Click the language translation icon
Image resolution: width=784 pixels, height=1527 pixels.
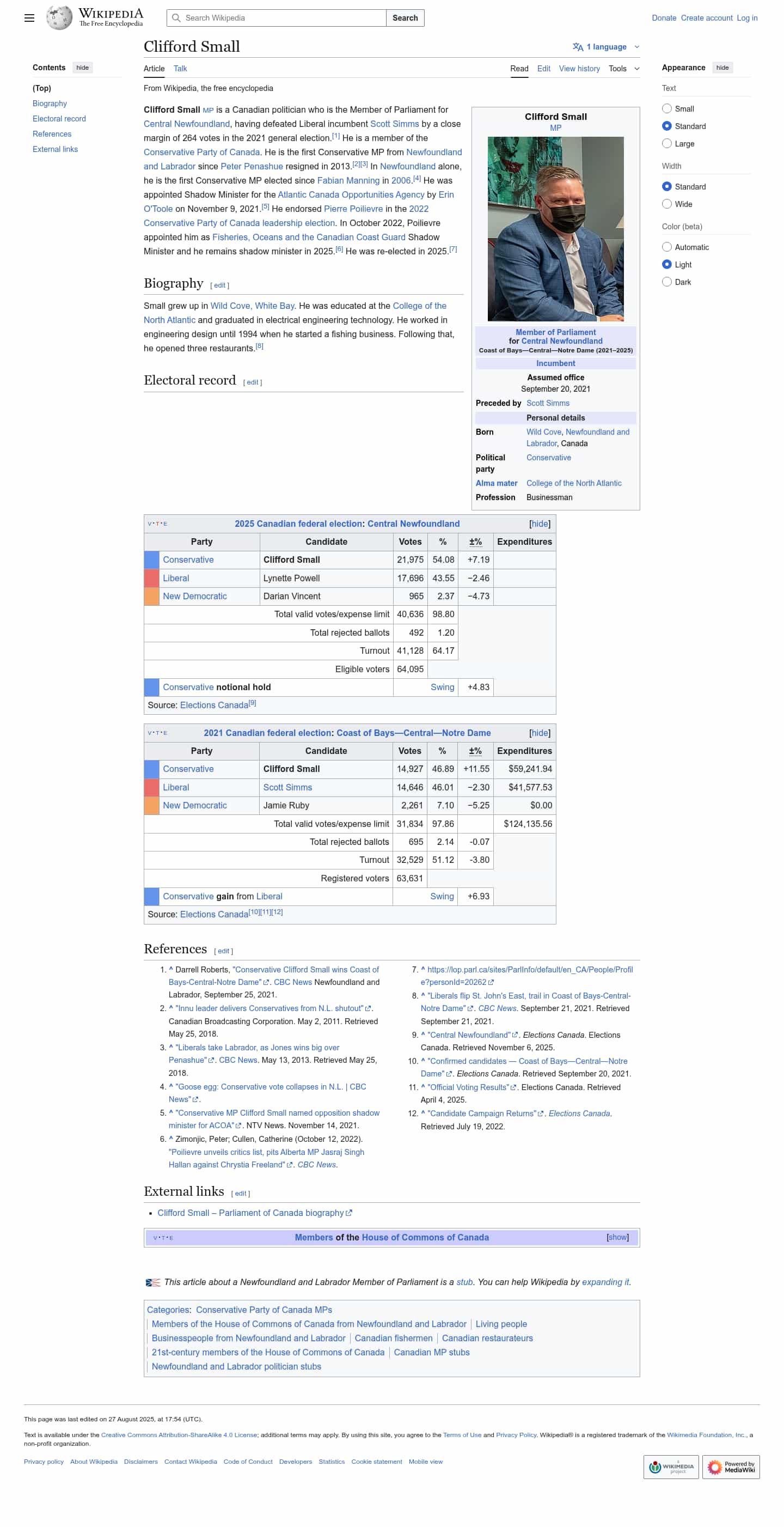[x=577, y=47]
